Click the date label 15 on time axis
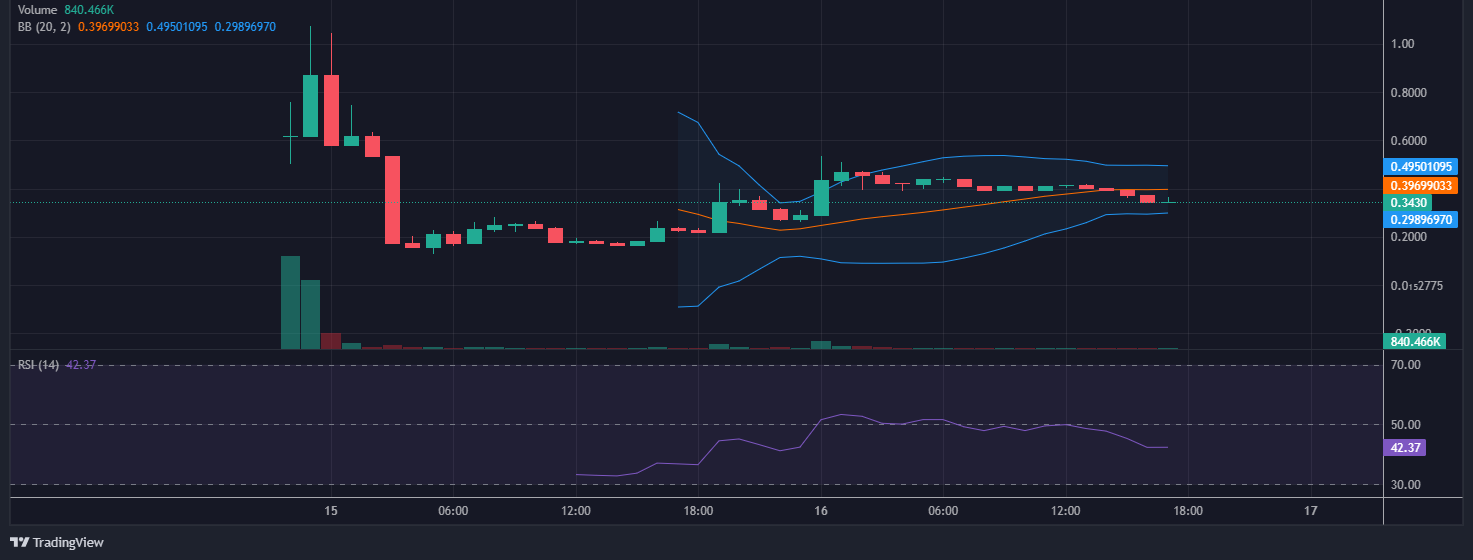Viewport: 1473px width, 560px height. click(331, 511)
